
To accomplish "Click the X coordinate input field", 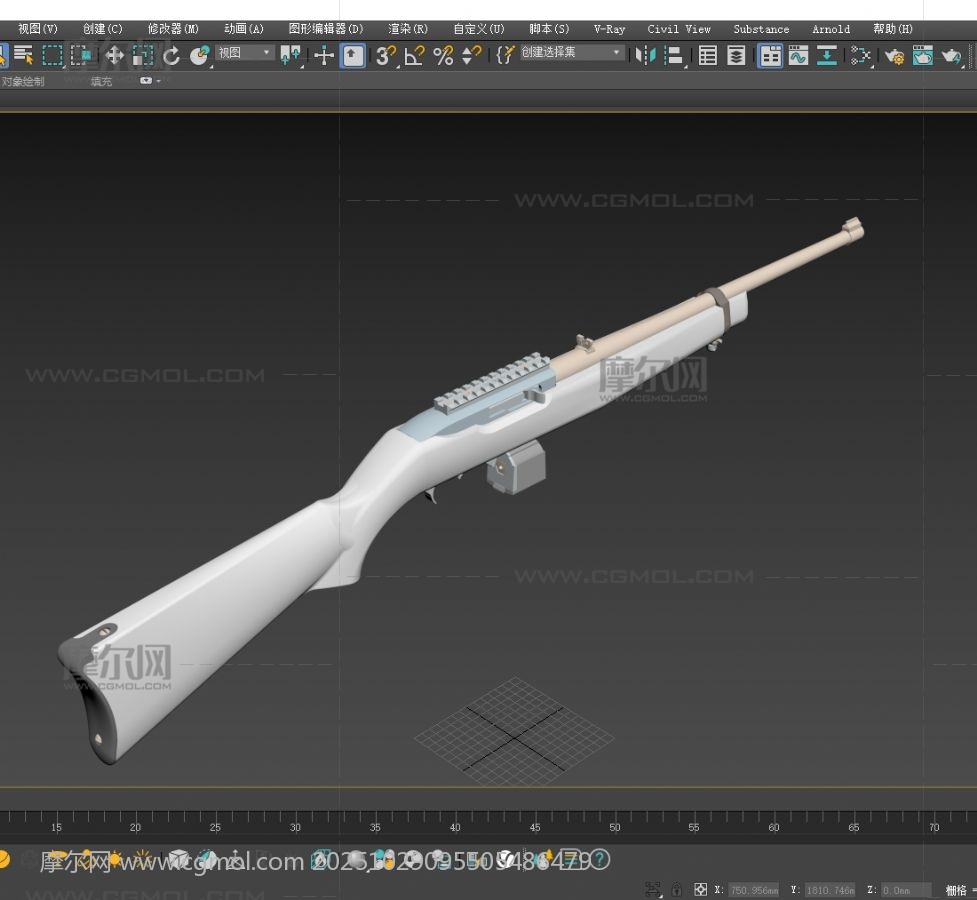I will pos(753,889).
